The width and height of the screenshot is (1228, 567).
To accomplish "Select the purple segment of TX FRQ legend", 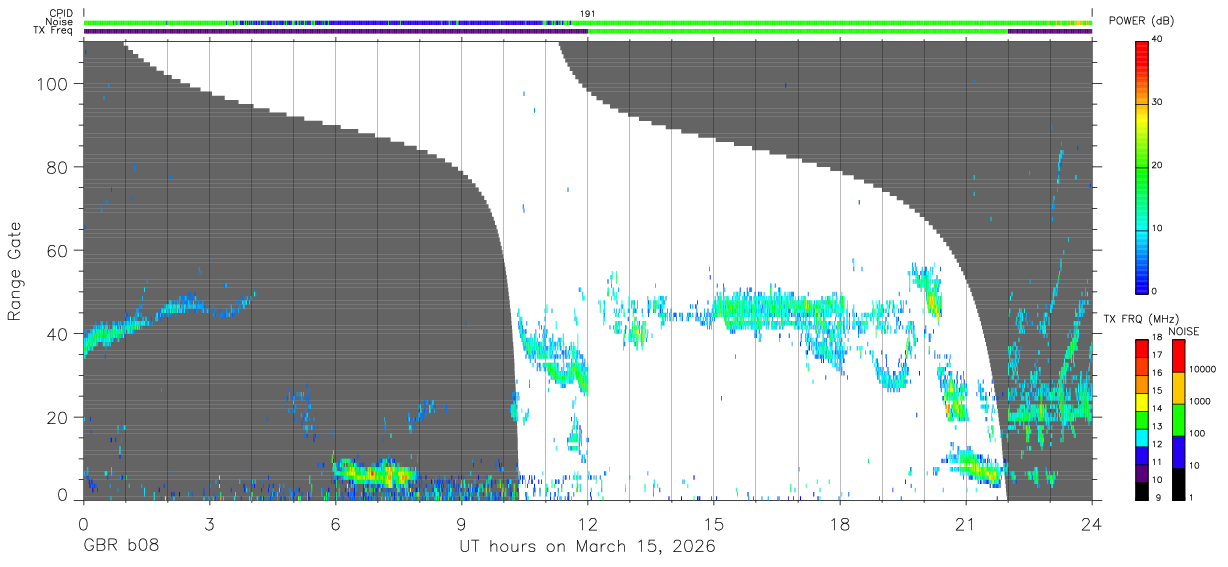I will pyautogui.click(x=1142, y=471).
